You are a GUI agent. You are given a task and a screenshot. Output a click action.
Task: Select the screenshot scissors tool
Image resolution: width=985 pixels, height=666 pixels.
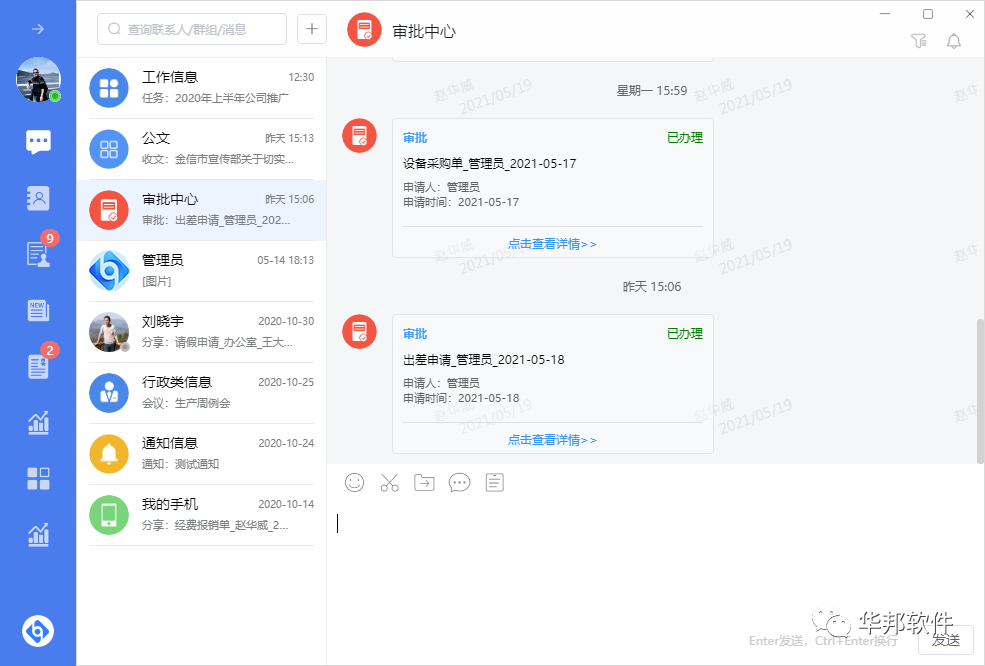[x=389, y=482]
